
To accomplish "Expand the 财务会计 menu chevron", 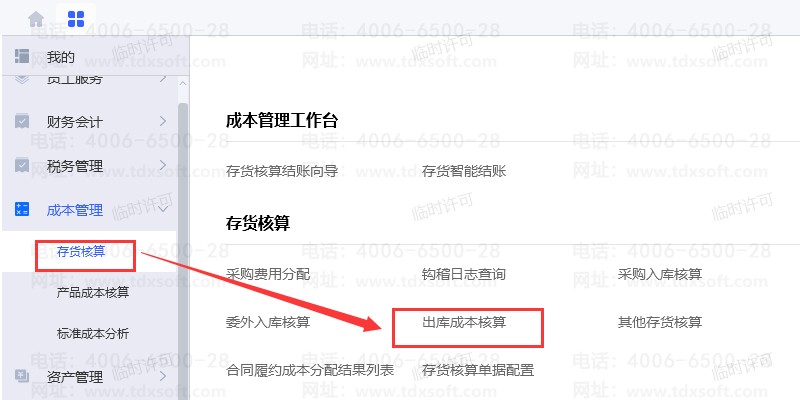I will 163,121.
